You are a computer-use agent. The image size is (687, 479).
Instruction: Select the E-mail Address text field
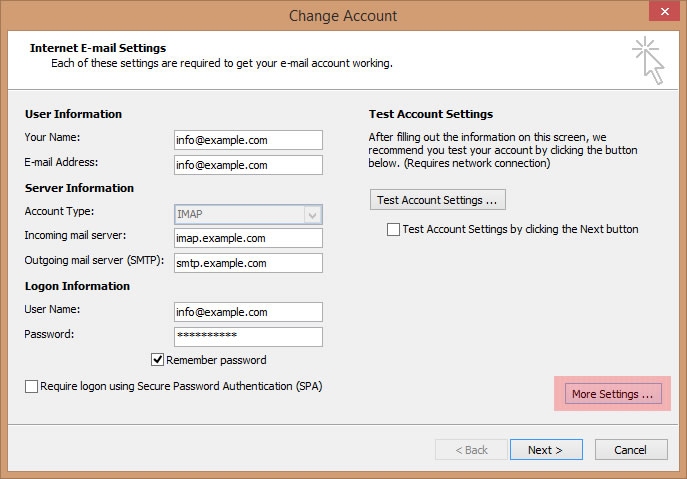(x=248, y=165)
